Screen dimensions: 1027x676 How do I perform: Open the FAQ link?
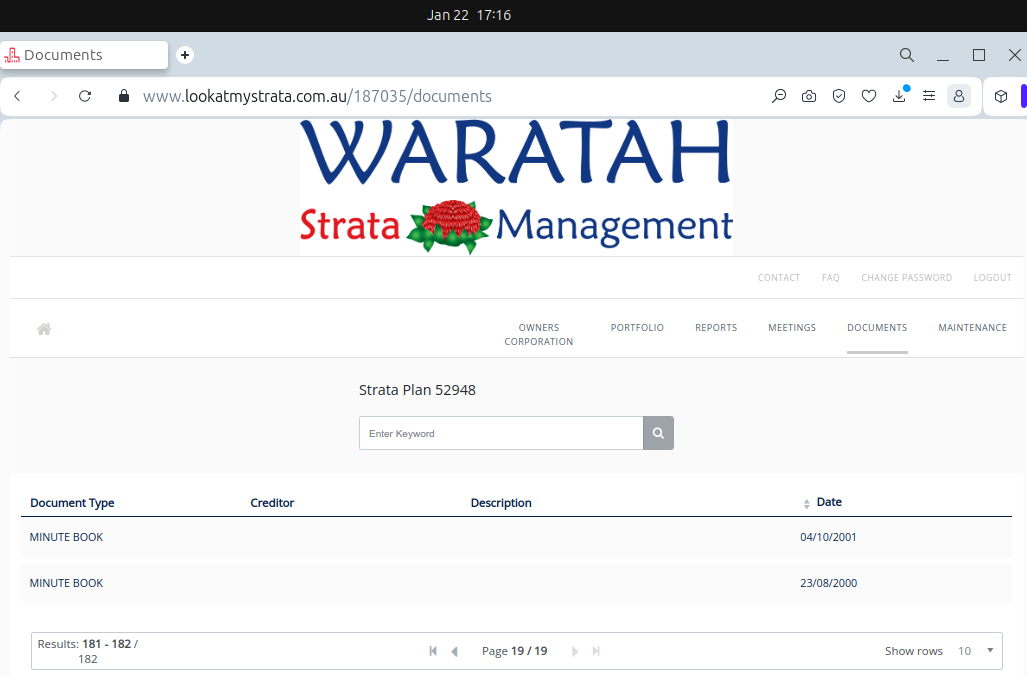coord(831,278)
